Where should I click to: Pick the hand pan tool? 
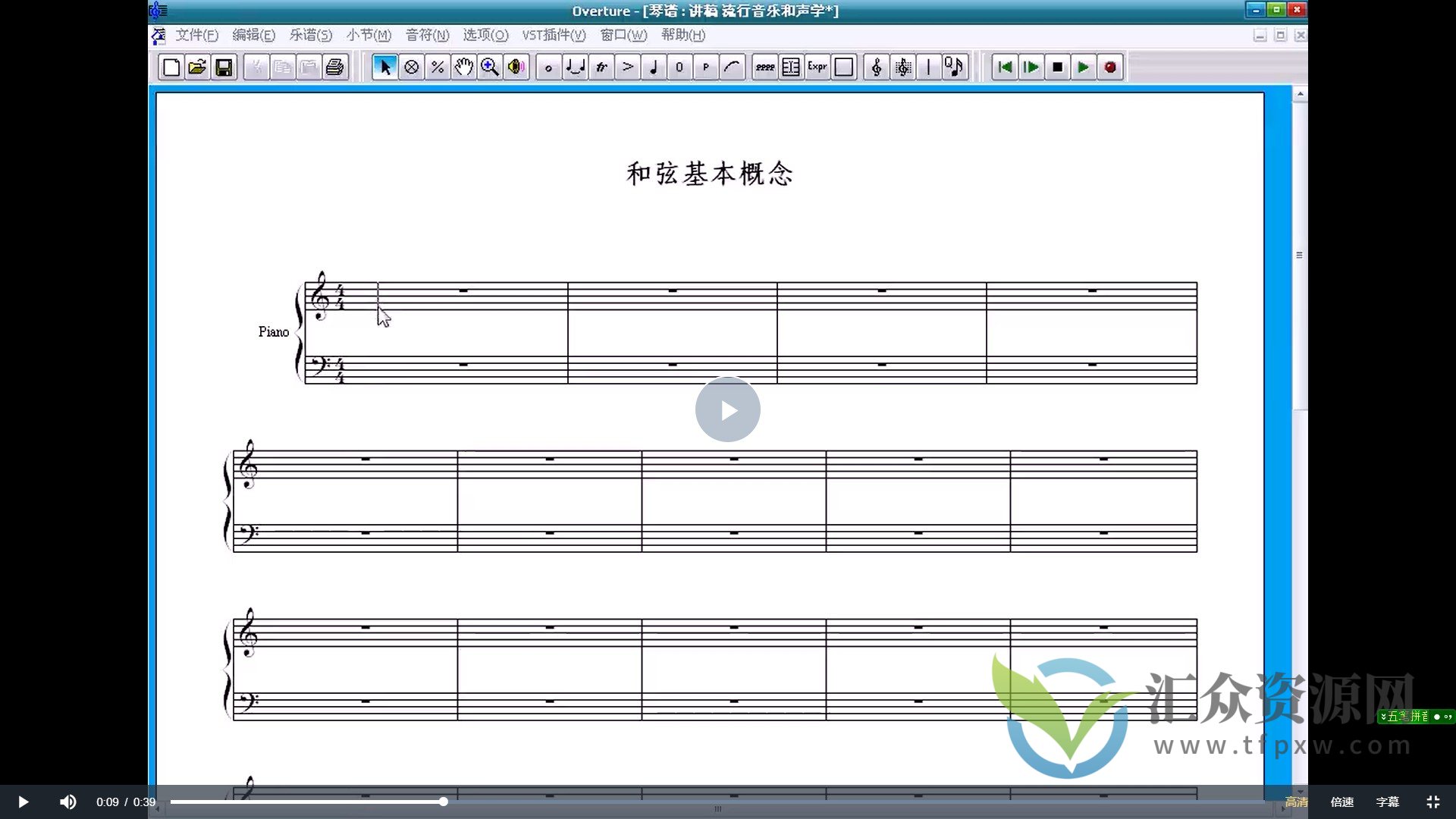coord(463,67)
